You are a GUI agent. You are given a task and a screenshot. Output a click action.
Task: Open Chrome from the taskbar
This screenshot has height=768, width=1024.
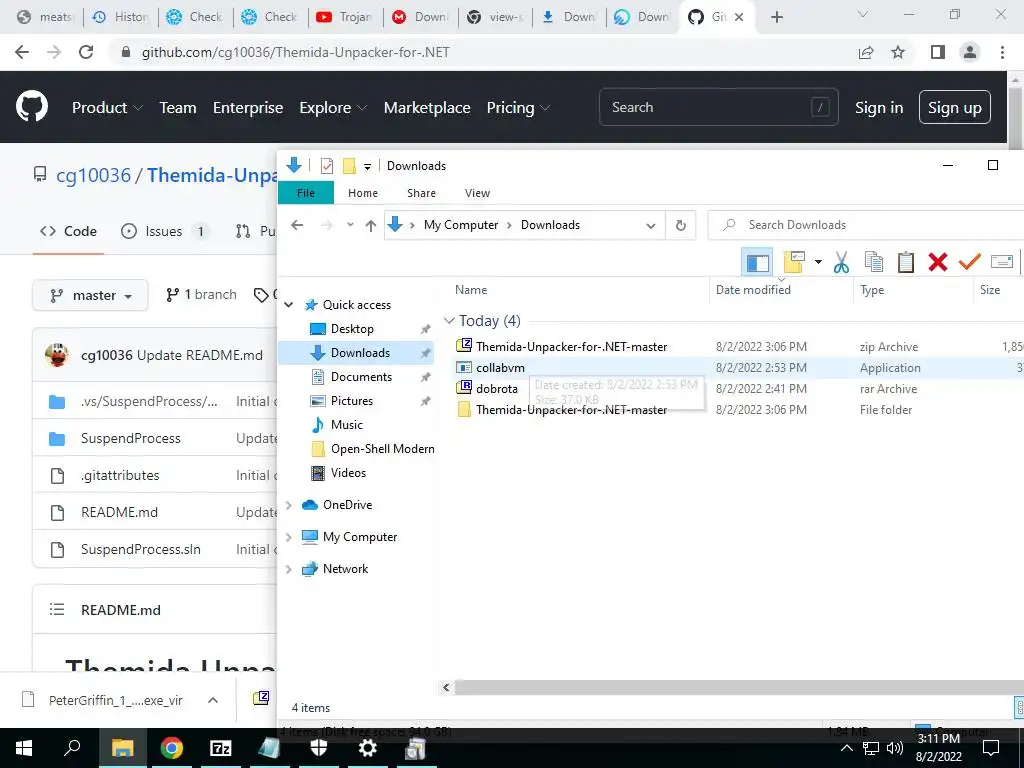pyautogui.click(x=172, y=748)
